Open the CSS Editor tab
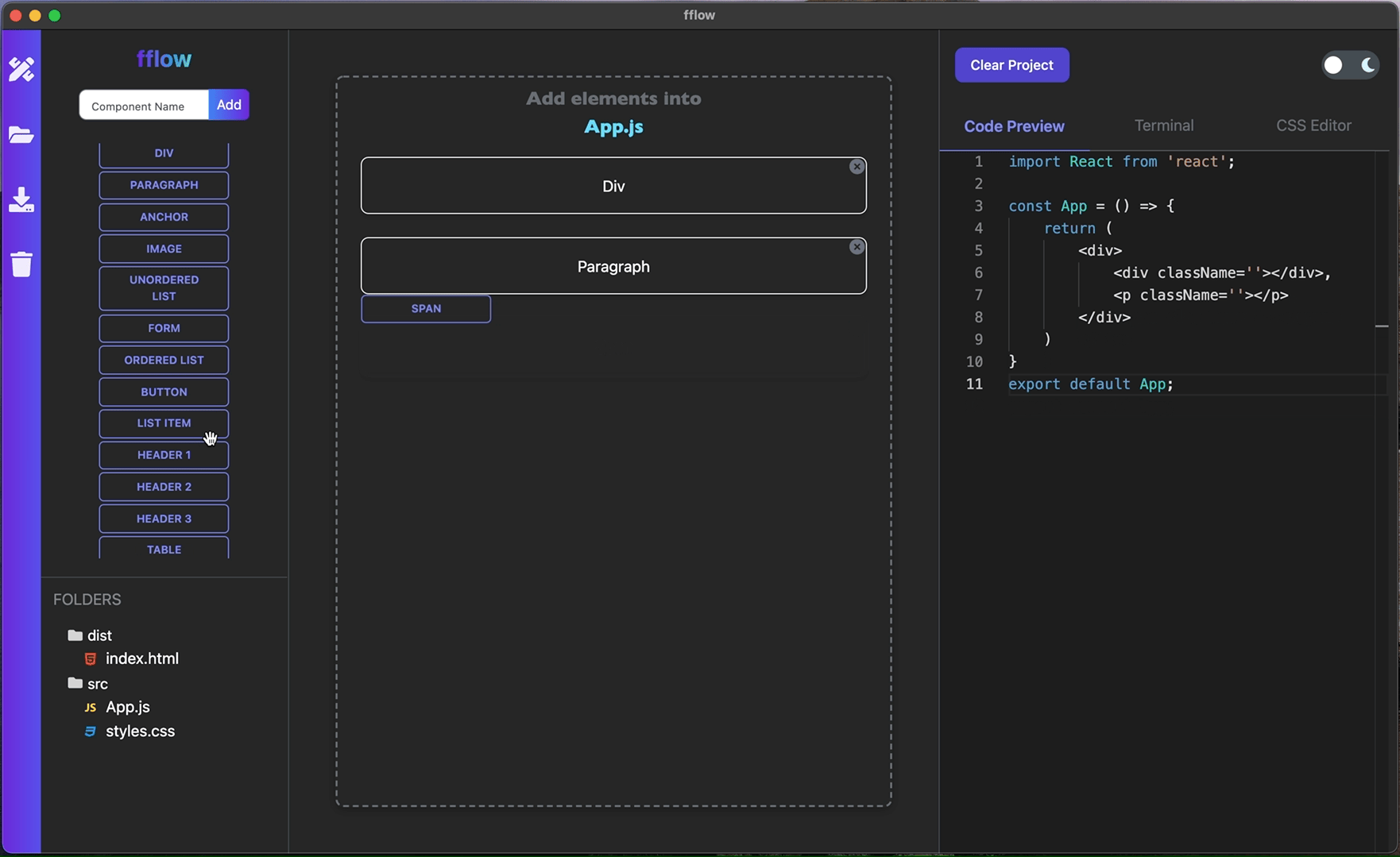This screenshot has height=857, width=1400. click(x=1313, y=125)
